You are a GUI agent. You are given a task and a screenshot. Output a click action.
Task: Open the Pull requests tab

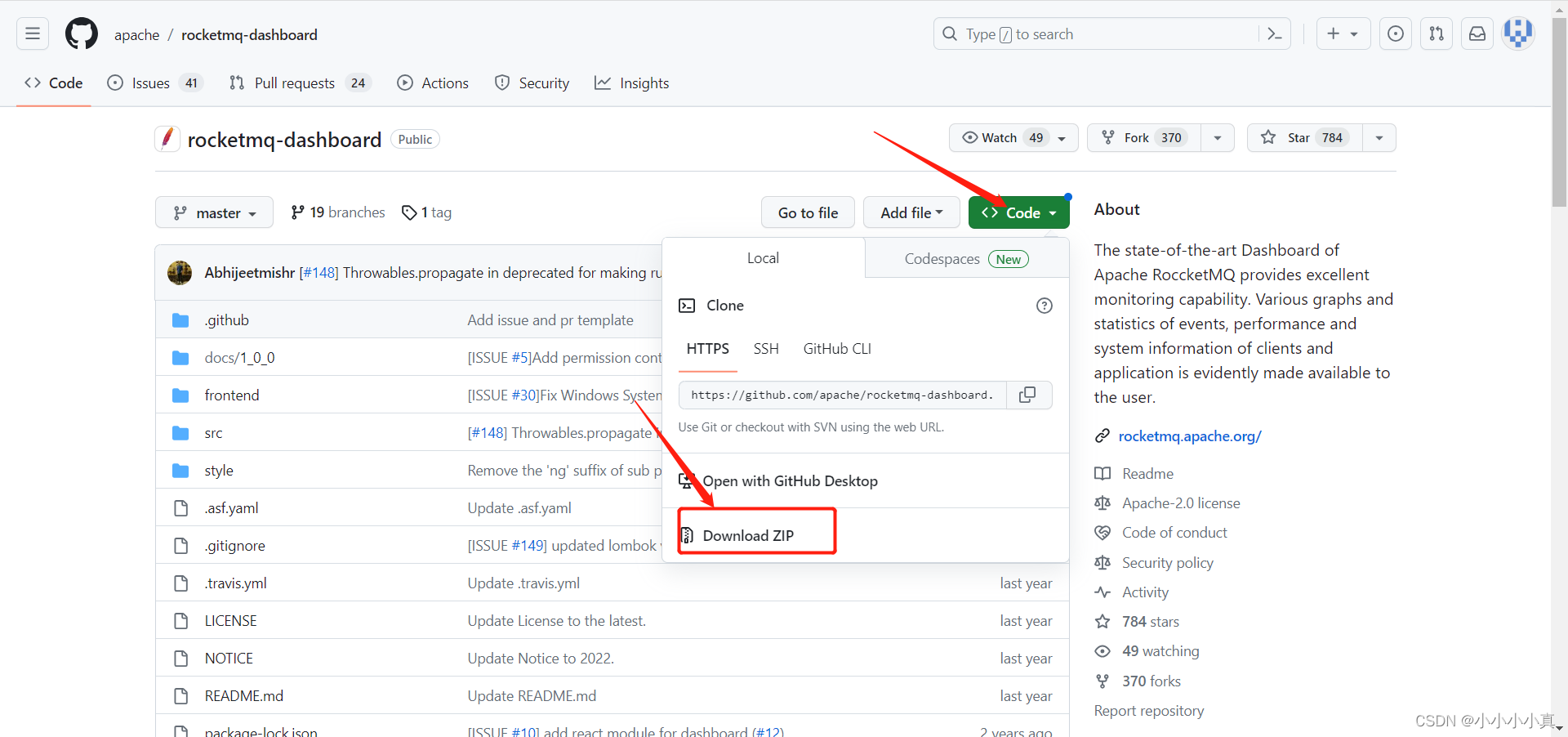300,83
